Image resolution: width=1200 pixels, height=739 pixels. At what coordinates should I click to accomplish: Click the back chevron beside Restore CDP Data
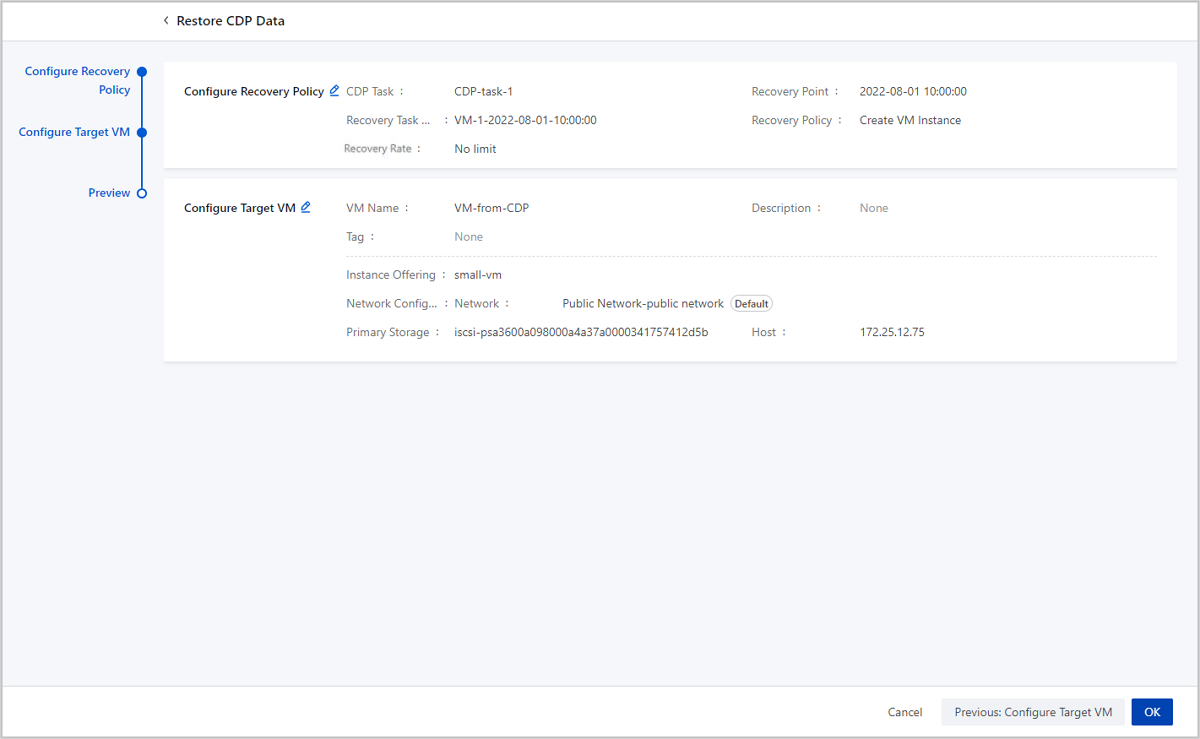[x=166, y=21]
